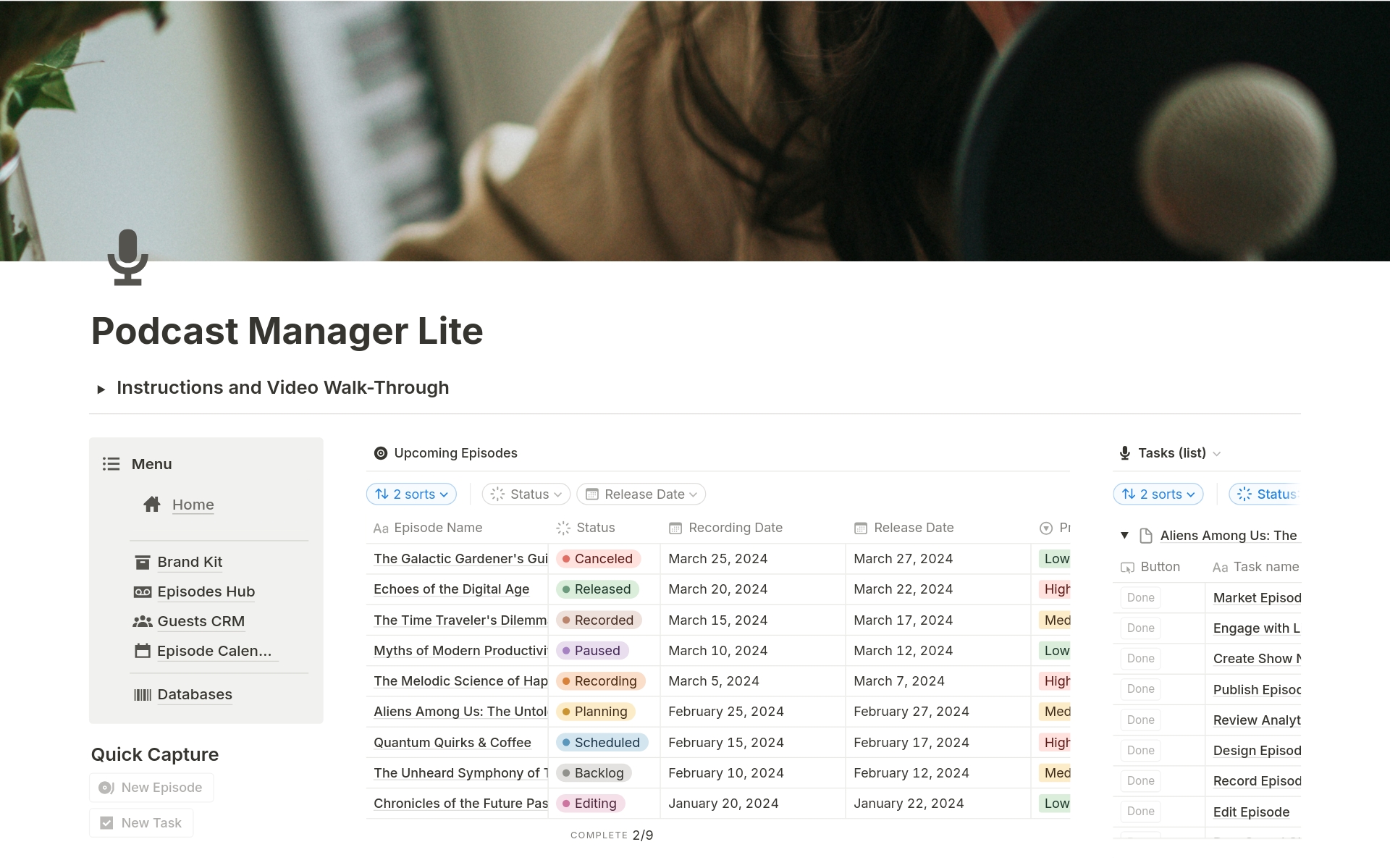Click the Home menu item
The width and height of the screenshot is (1390, 868).
coord(194,503)
